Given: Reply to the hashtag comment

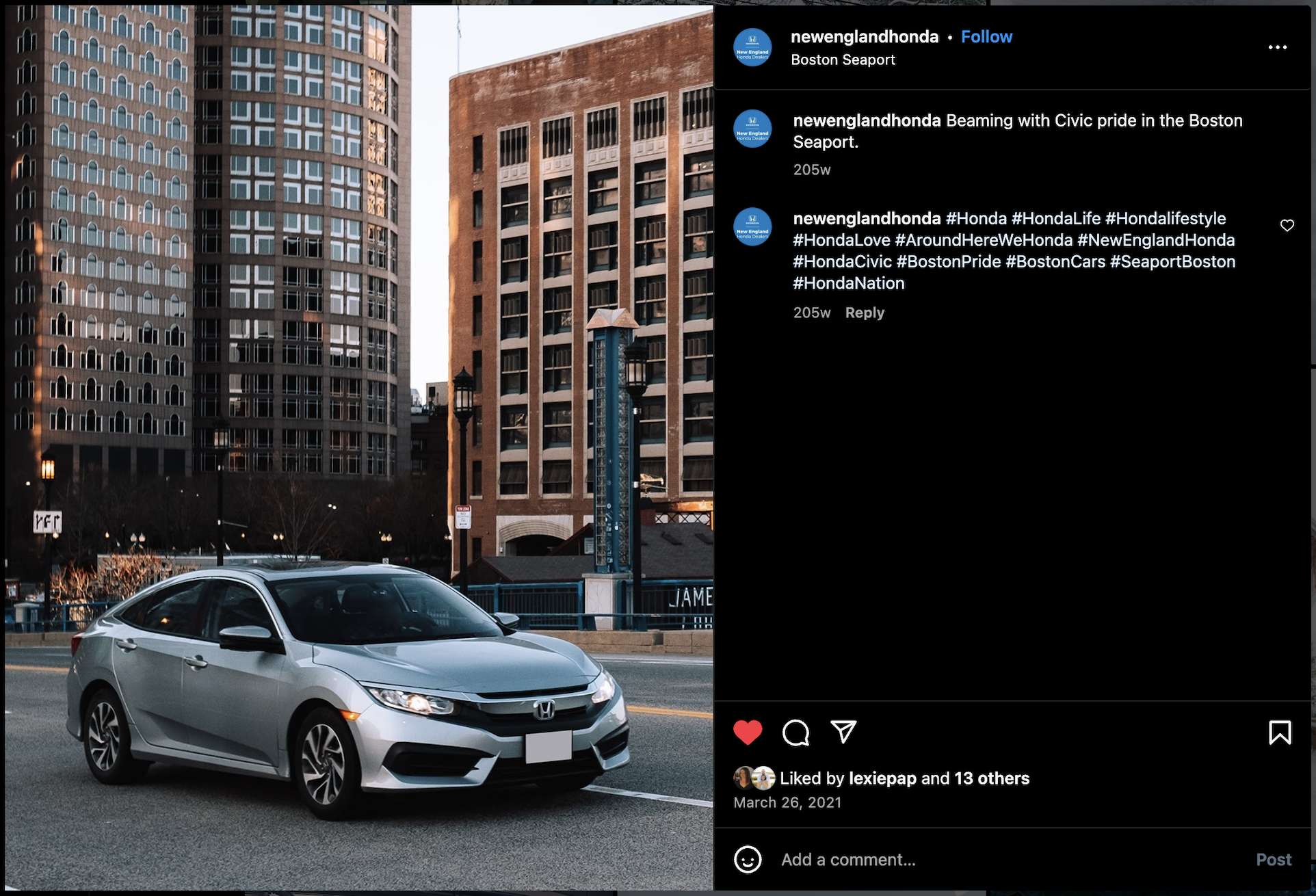Looking at the screenshot, I should pyautogui.click(x=865, y=313).
